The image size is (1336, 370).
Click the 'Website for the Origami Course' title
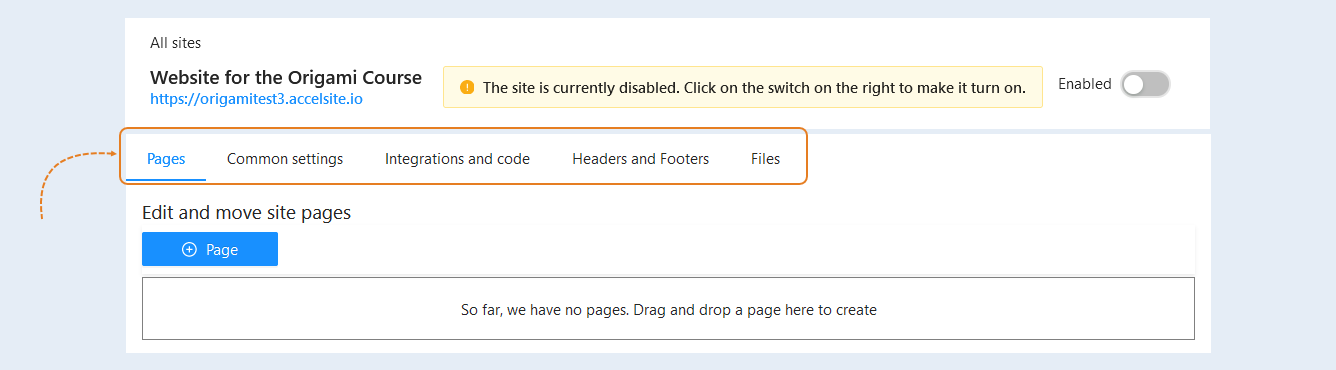coord(286,77)
